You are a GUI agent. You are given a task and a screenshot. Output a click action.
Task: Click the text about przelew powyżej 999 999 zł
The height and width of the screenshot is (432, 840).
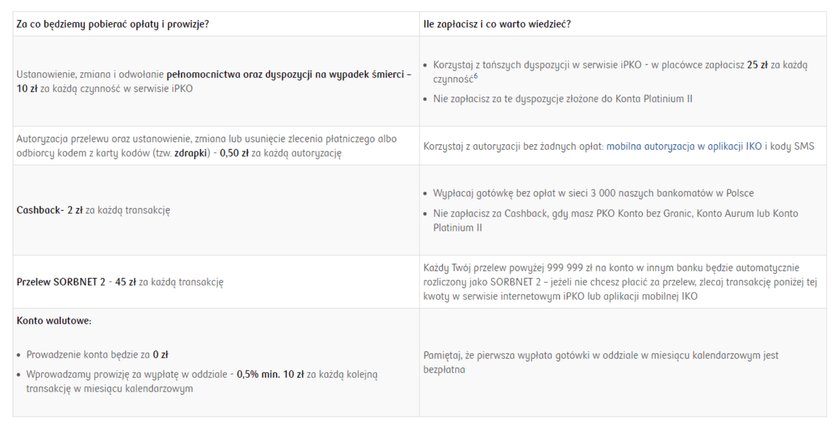[x=620, y=282]
